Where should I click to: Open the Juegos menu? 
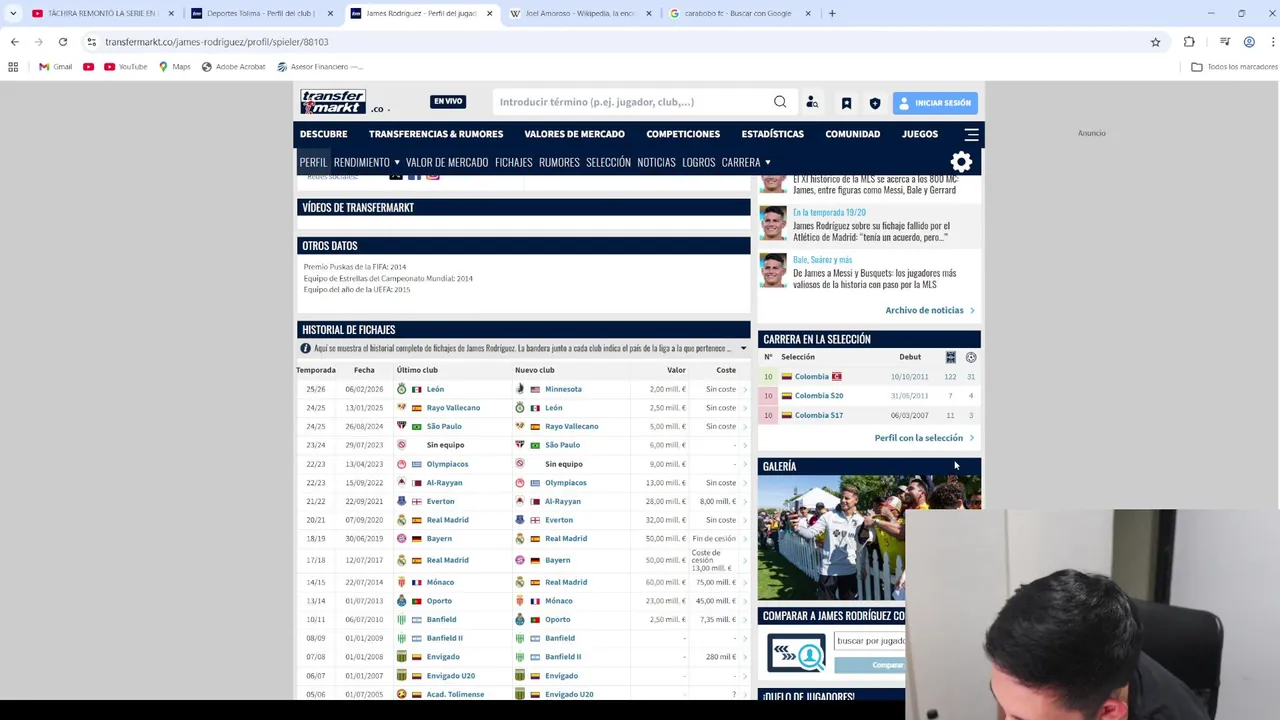pos(920,134)
